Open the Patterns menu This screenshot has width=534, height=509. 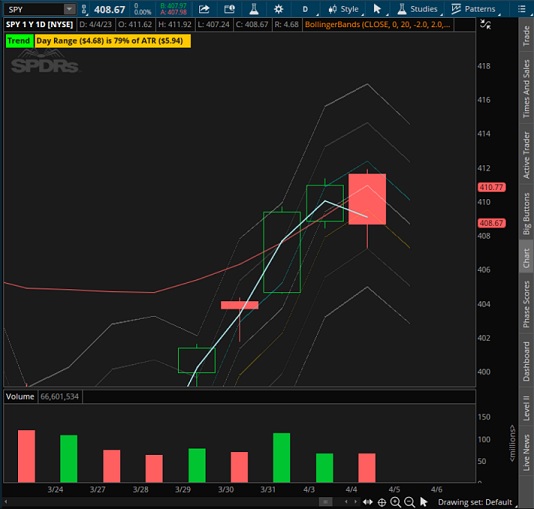(x=473, y=9)
